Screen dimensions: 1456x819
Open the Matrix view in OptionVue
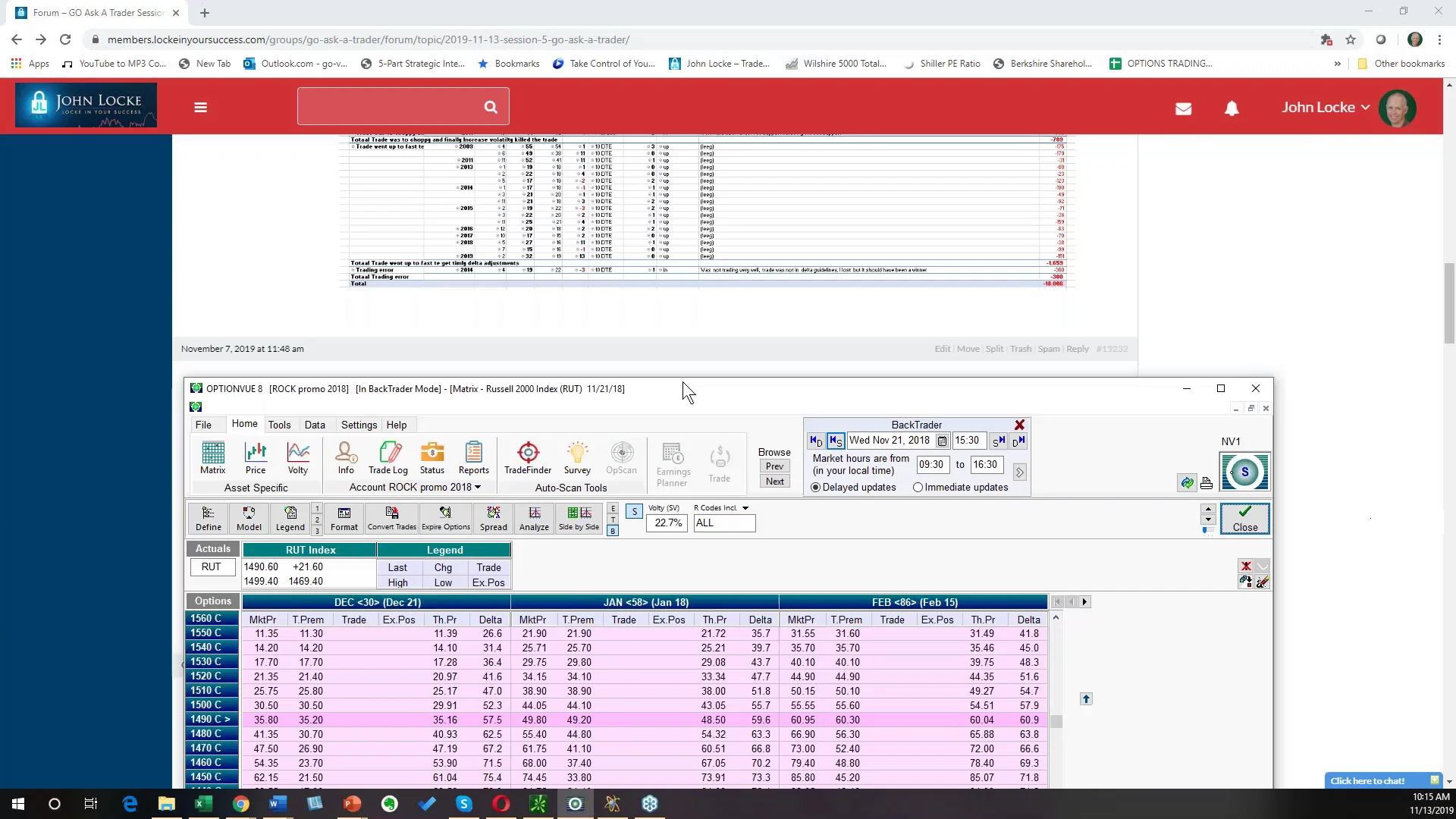pos(212,458)
